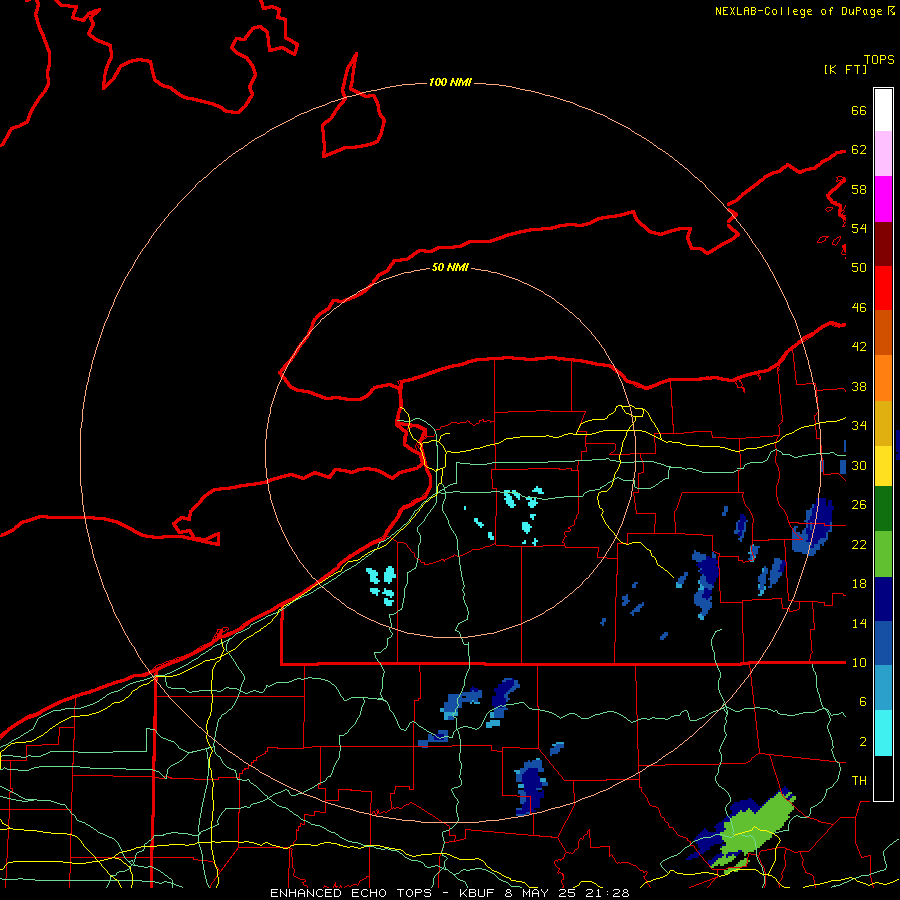Viewport: 900px width, 900px height.
Task: Click the 2 value on the scale
Action: 863,742
